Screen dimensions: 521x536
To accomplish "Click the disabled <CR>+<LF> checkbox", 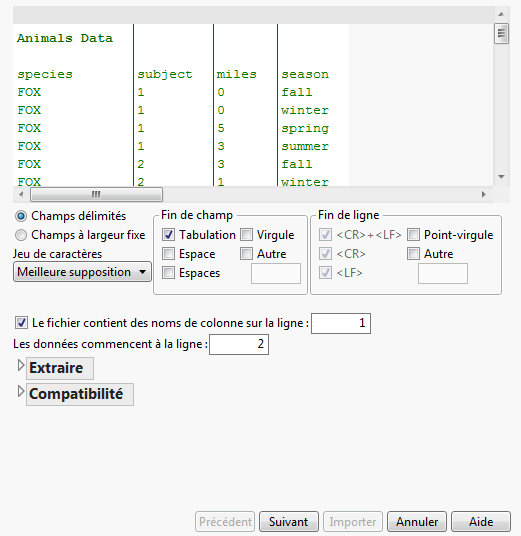I will point(325,235).
